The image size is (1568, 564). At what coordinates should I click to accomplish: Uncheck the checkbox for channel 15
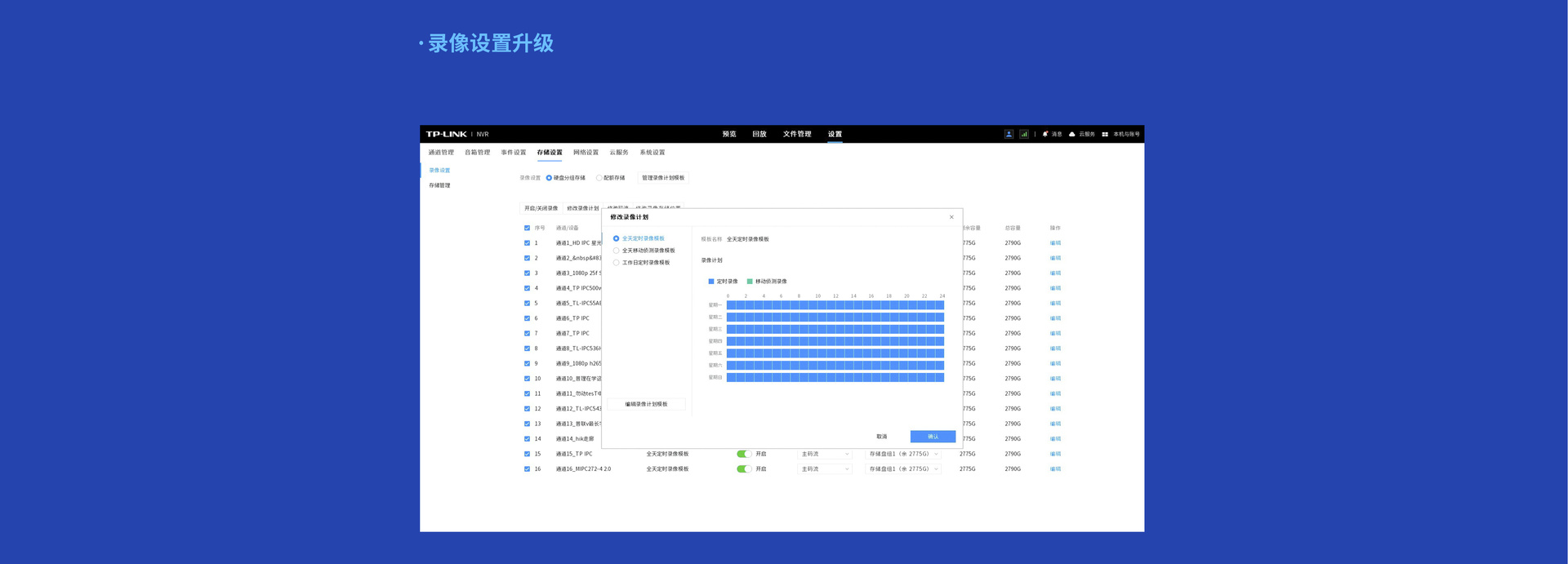[527, 454]
